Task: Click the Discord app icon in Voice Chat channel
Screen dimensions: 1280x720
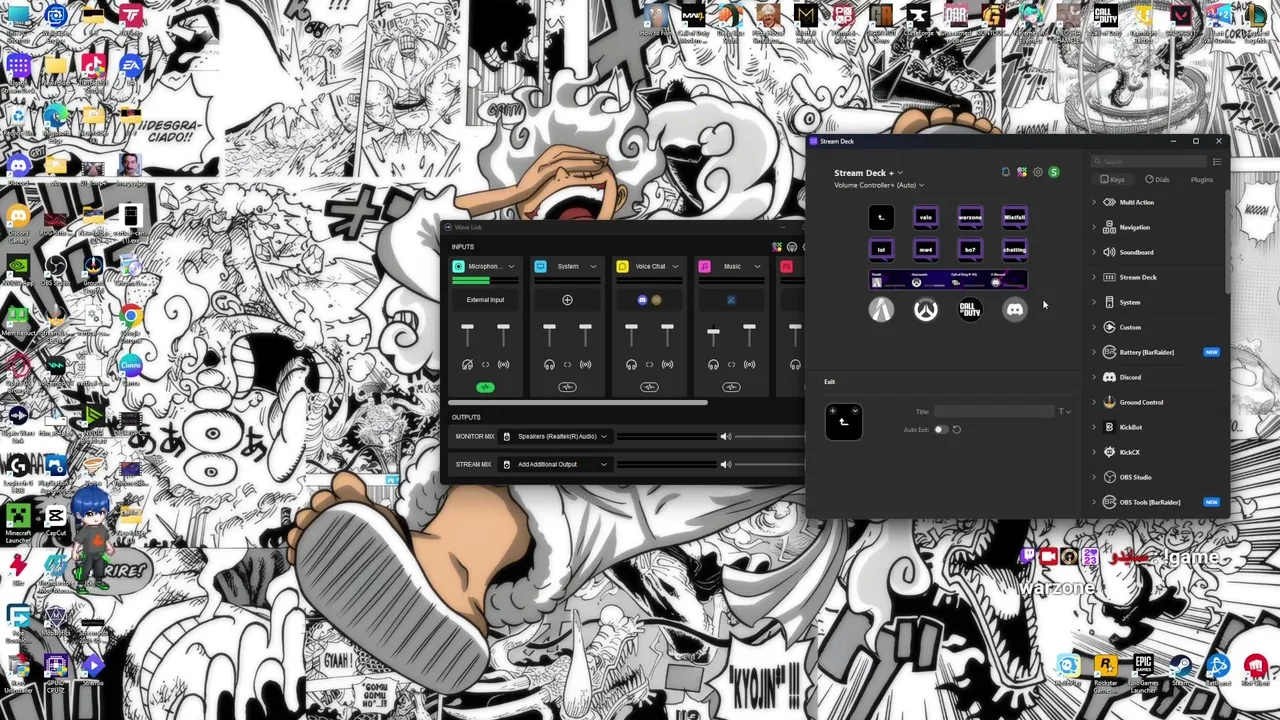Action: (642, 300)
